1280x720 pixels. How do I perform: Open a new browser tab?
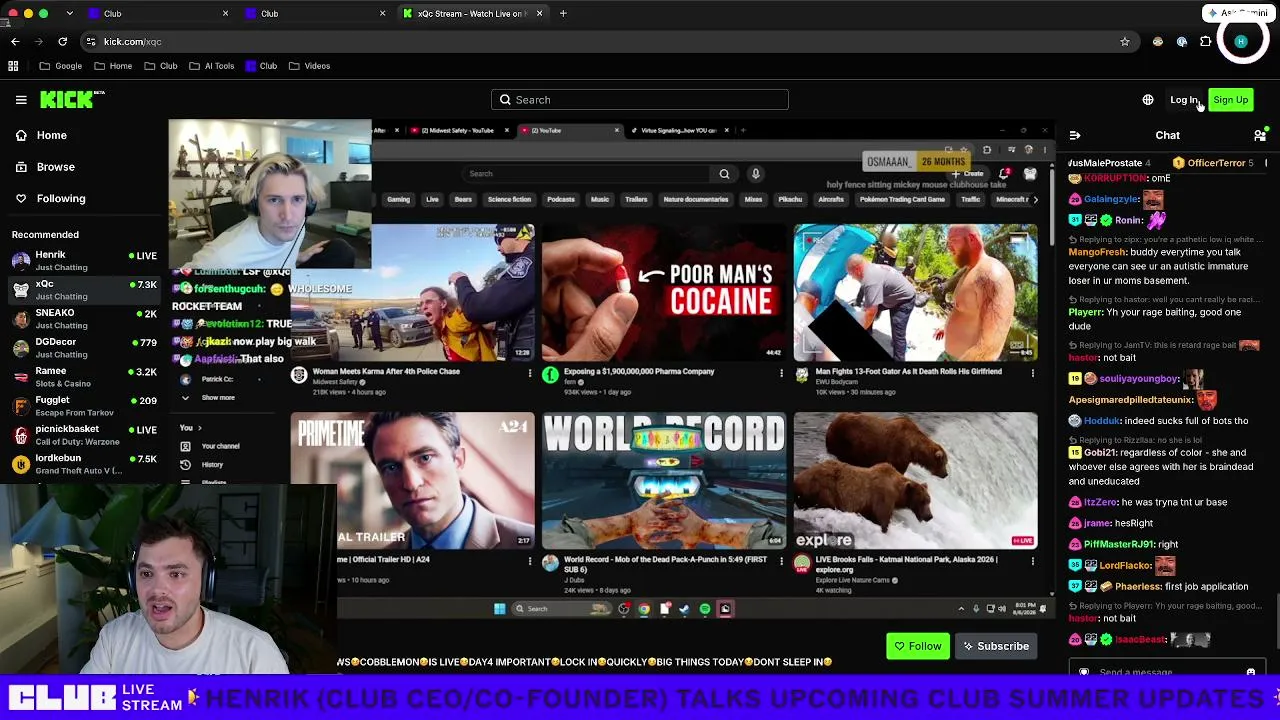point(563,14)
